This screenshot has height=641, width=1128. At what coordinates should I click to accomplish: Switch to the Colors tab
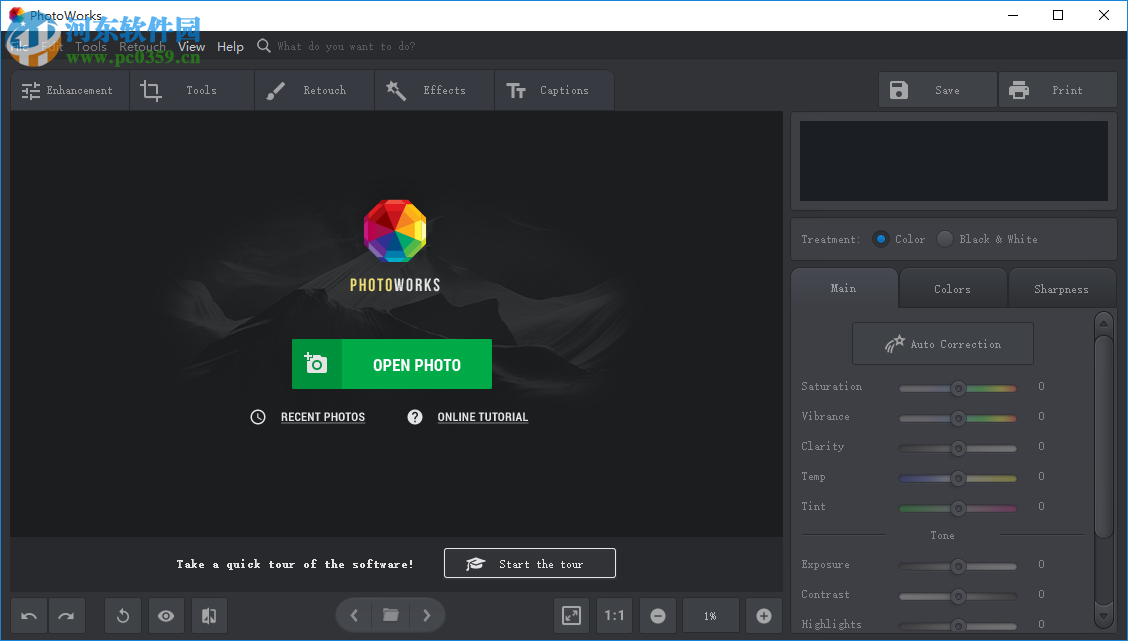(952, 288)
